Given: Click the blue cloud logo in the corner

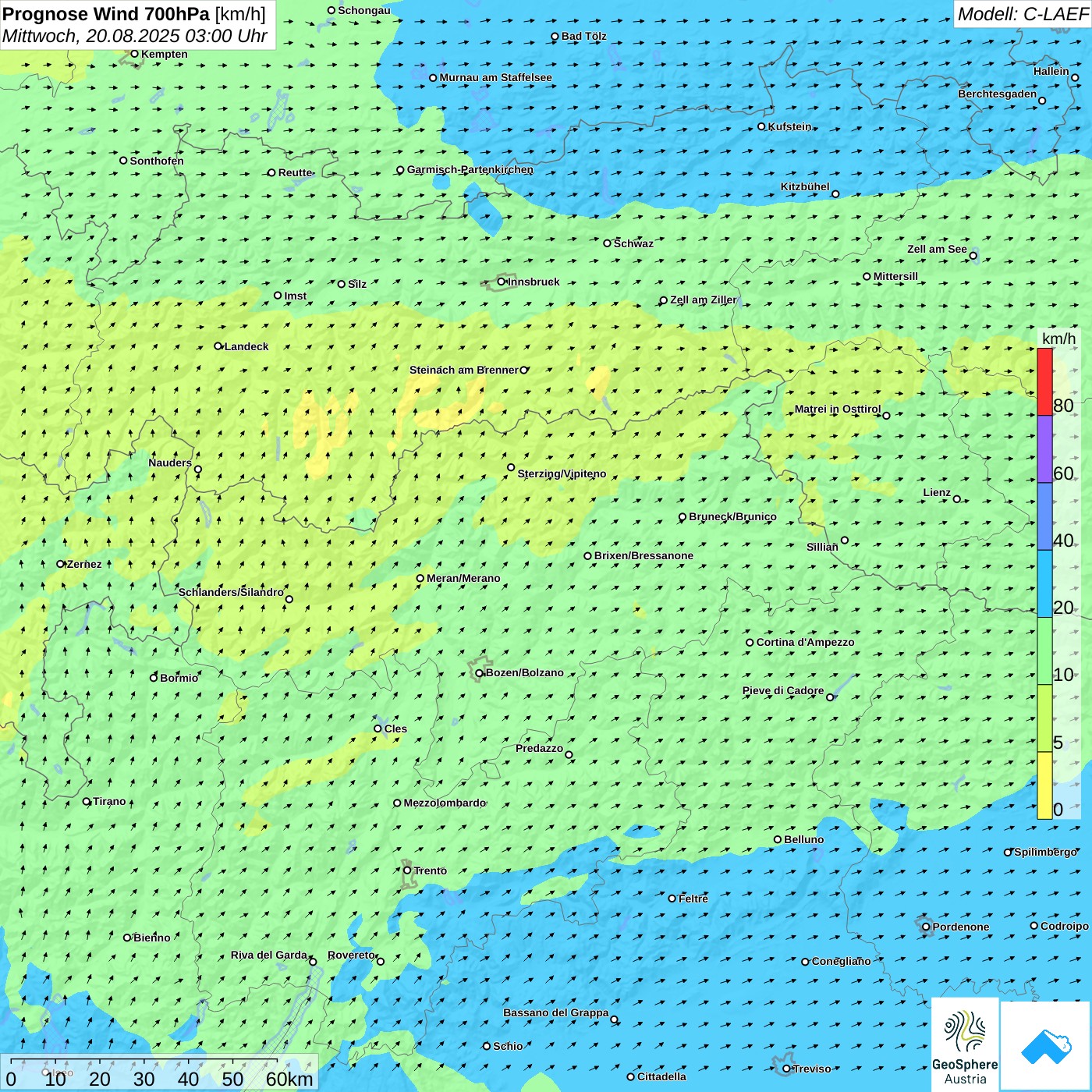Looking at the screenshot, I should [x=1046, y=1045].
